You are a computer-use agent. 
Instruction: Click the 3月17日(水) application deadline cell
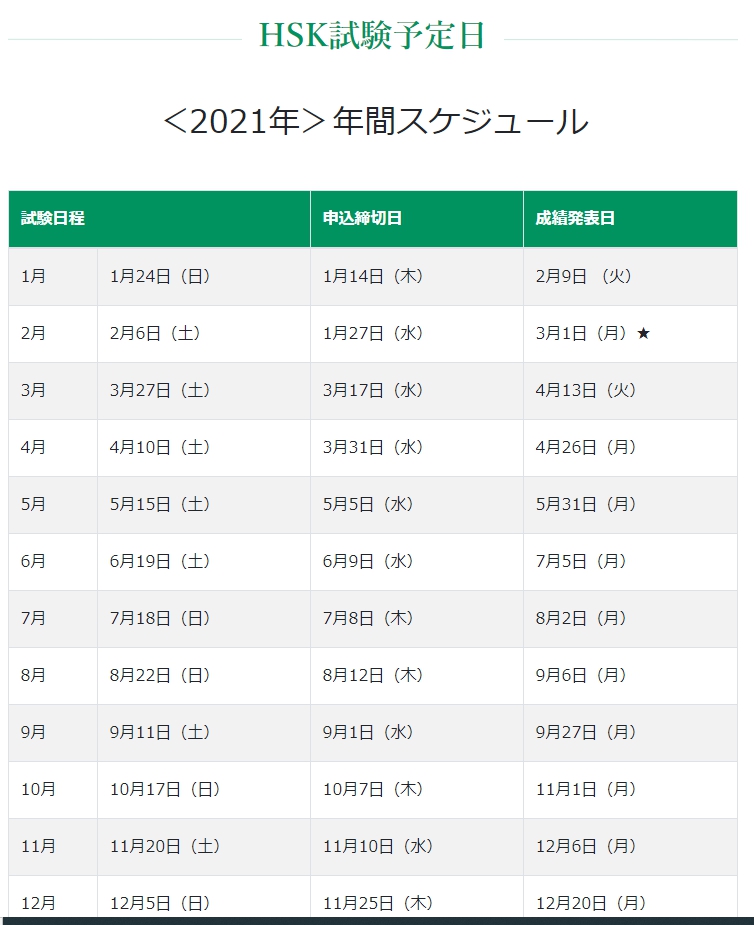[373, 390]
